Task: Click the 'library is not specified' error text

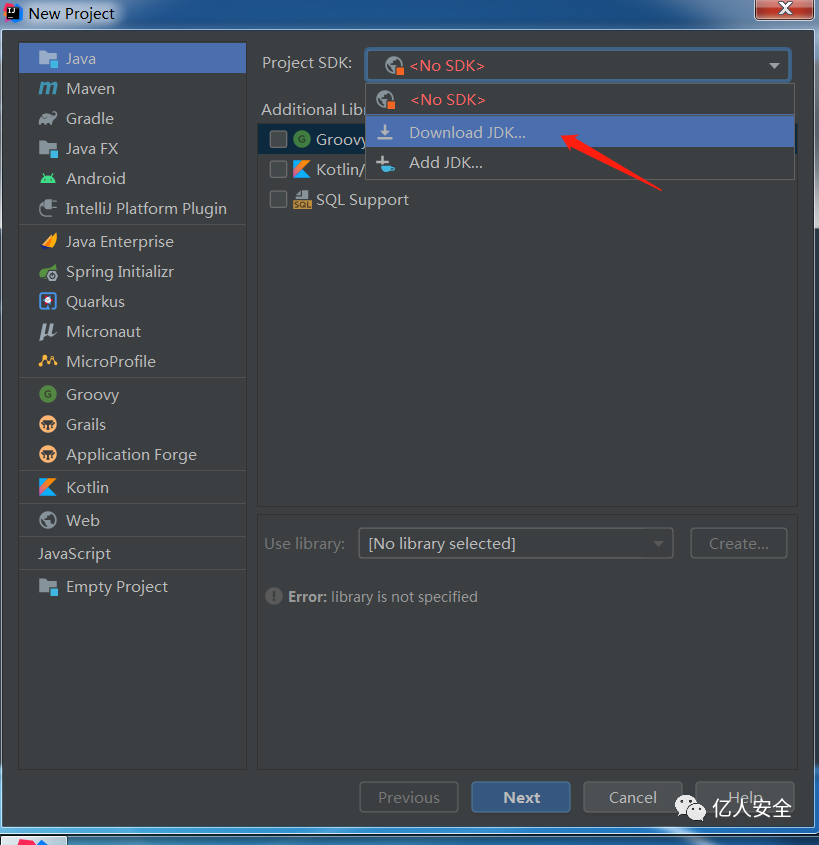Action: click(404, 597)
